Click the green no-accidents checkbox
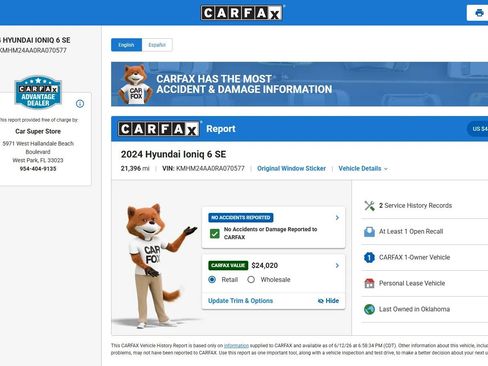 (215, 233)
